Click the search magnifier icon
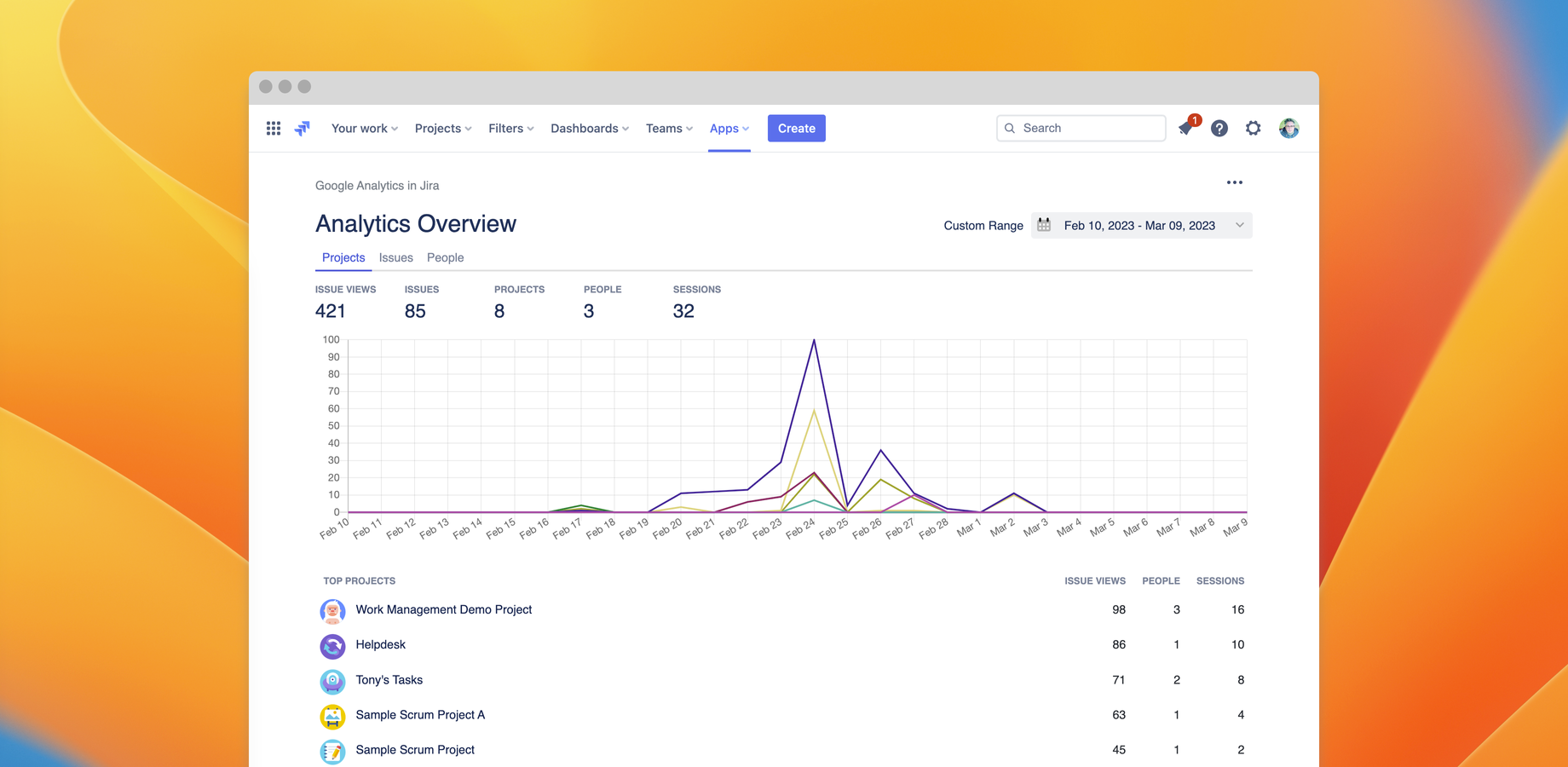Image resolution: width=1568 pixels, height=767 pixels. click(1010, 129)
